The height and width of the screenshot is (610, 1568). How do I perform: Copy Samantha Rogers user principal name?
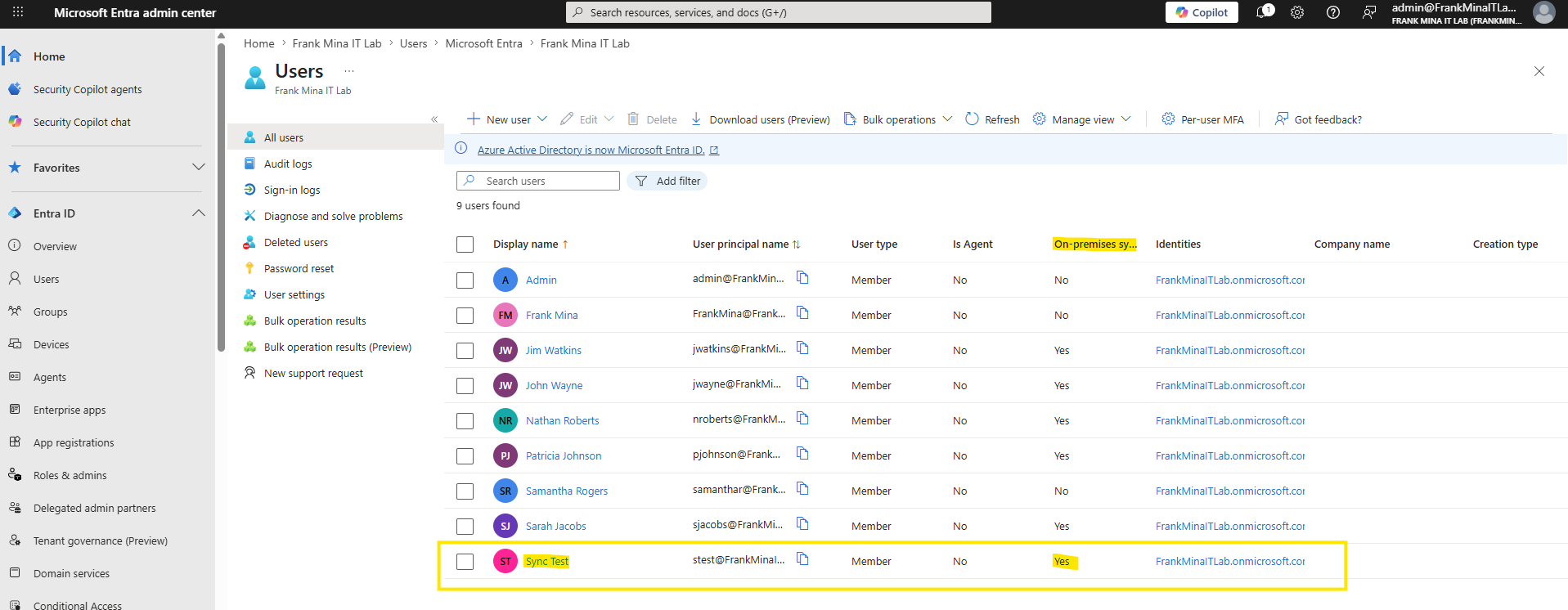(x=802, y=489)
